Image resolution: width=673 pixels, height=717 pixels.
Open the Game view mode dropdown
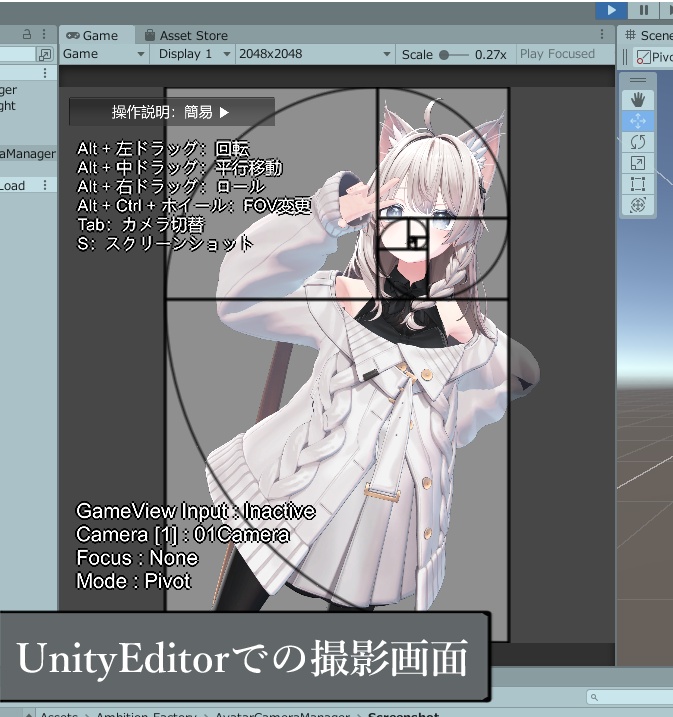pos(104,54)
